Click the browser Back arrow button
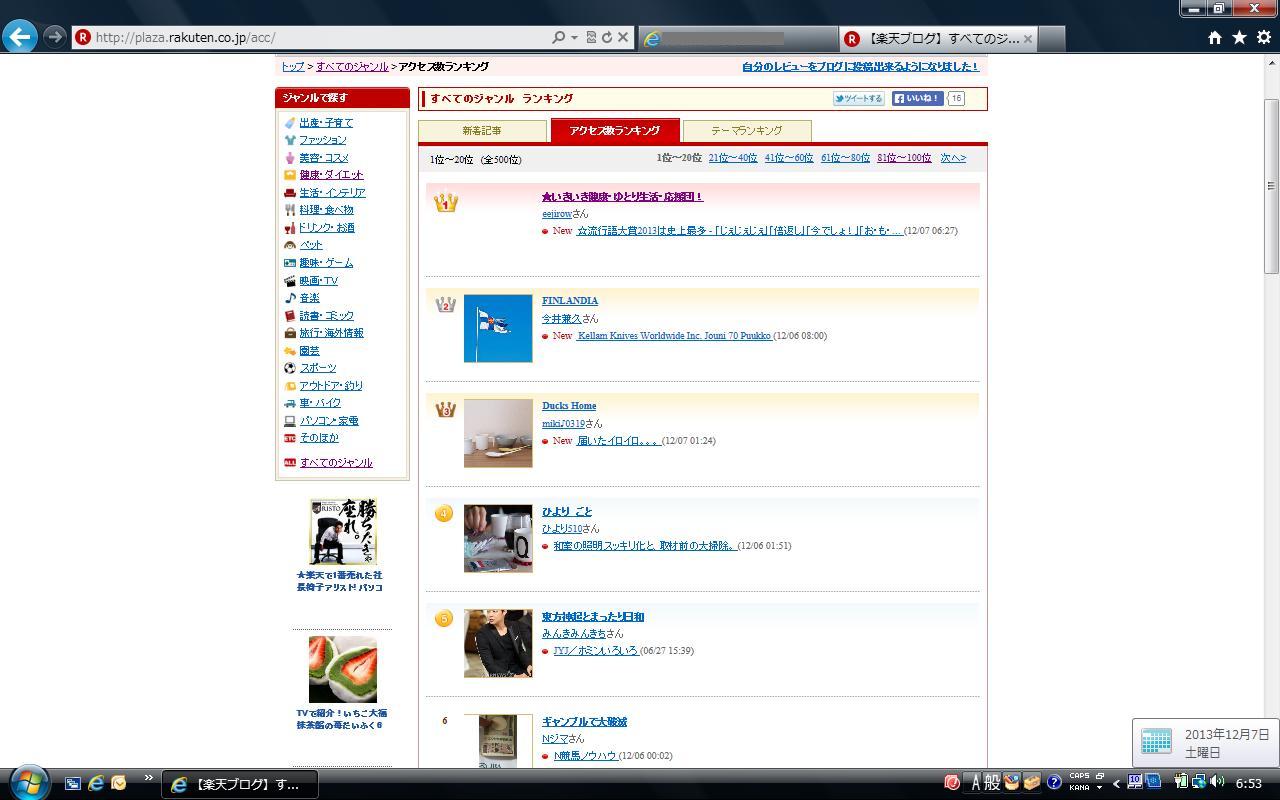 (x=20, y=37)
